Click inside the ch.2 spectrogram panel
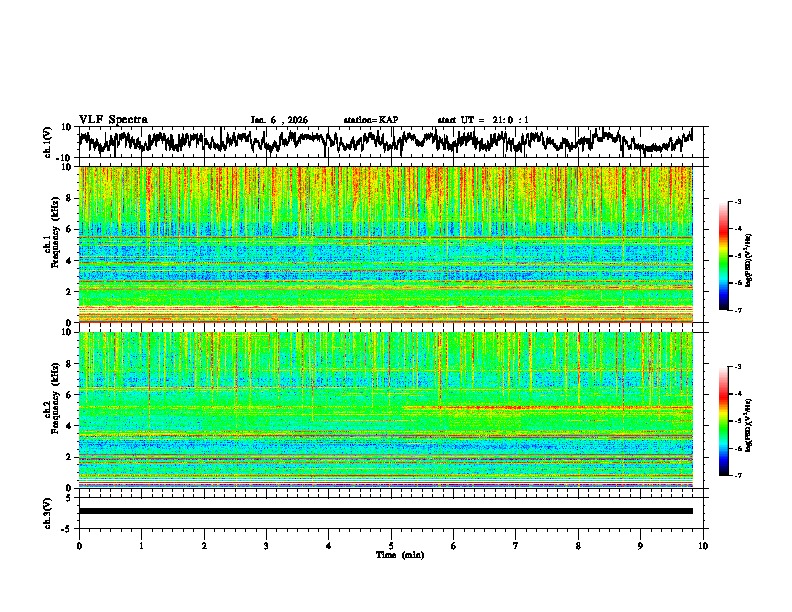 386,410
